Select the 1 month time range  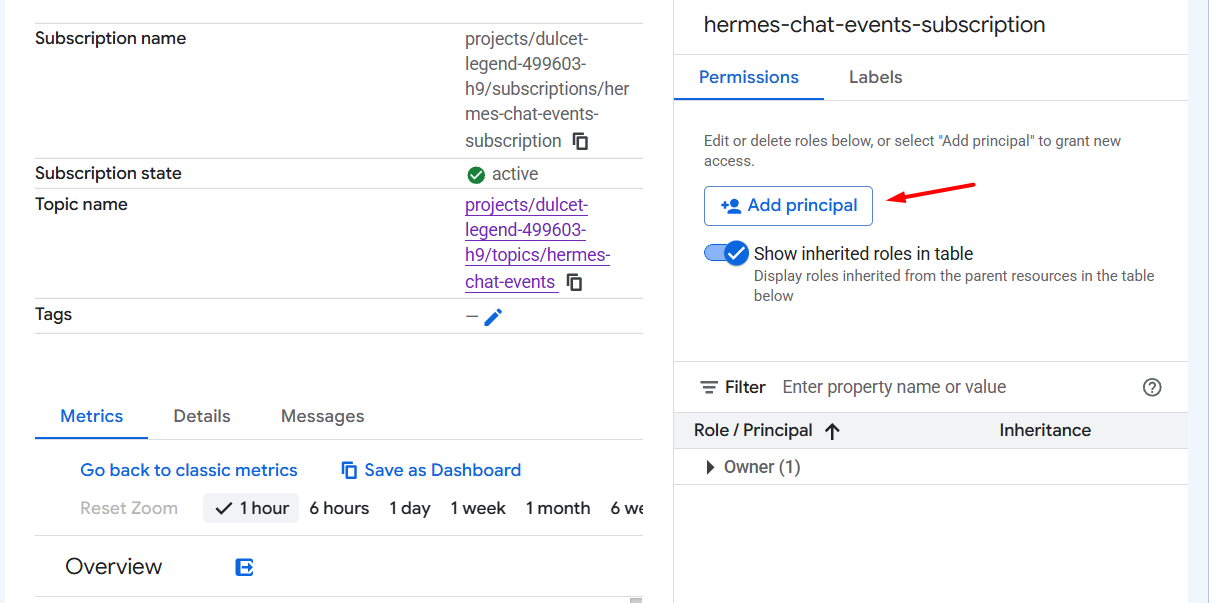(558, 508)
